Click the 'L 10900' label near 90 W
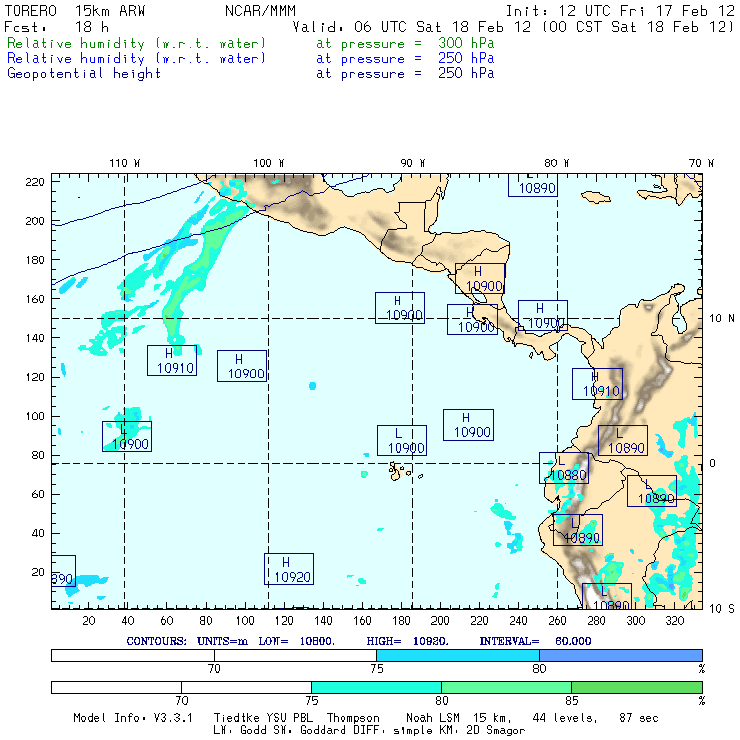The width and height of the screenshot is (740, 740). coord(402,440)
